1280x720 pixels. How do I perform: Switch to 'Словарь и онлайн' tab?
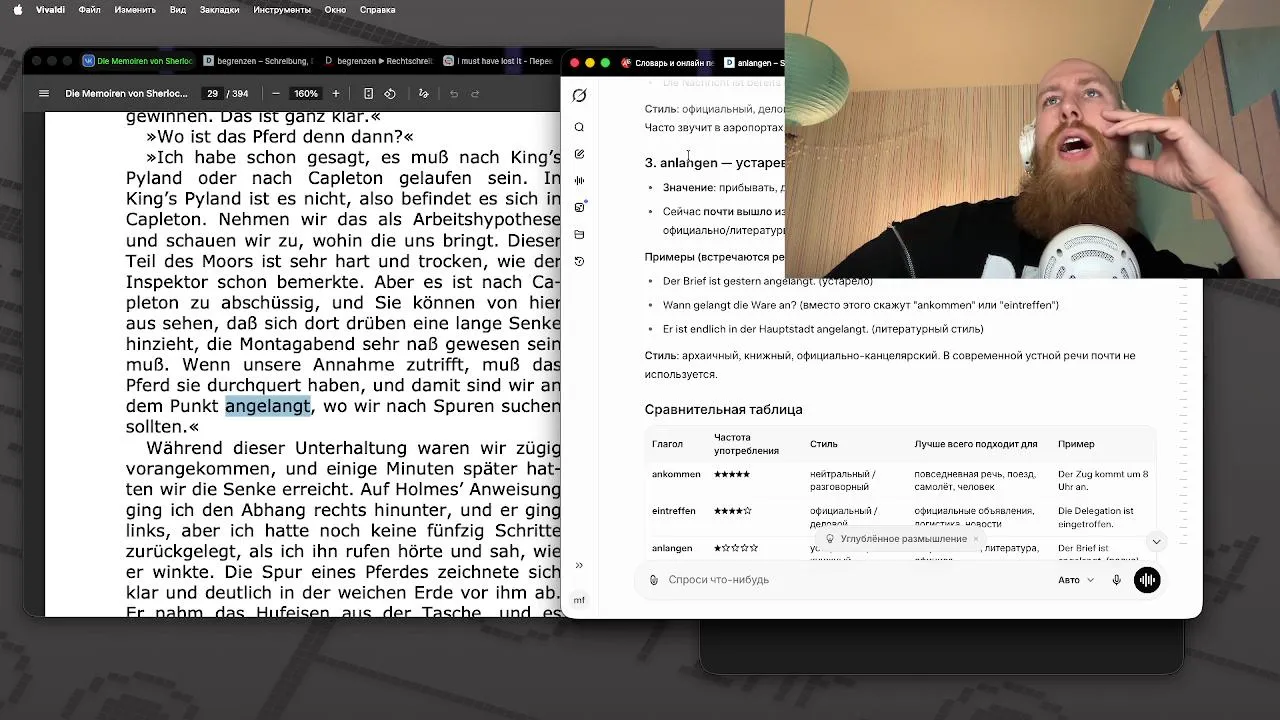click(x=667, y=63)
